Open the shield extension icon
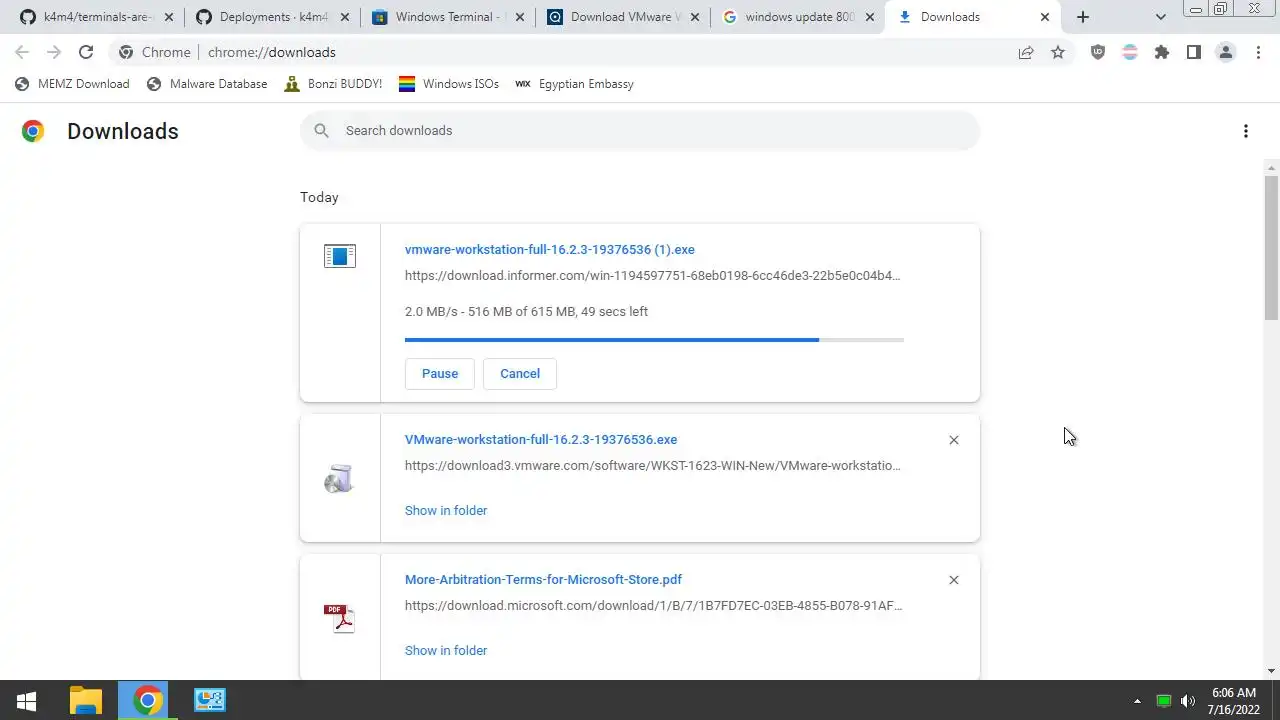1280x720 pixels. point(1098,52)
